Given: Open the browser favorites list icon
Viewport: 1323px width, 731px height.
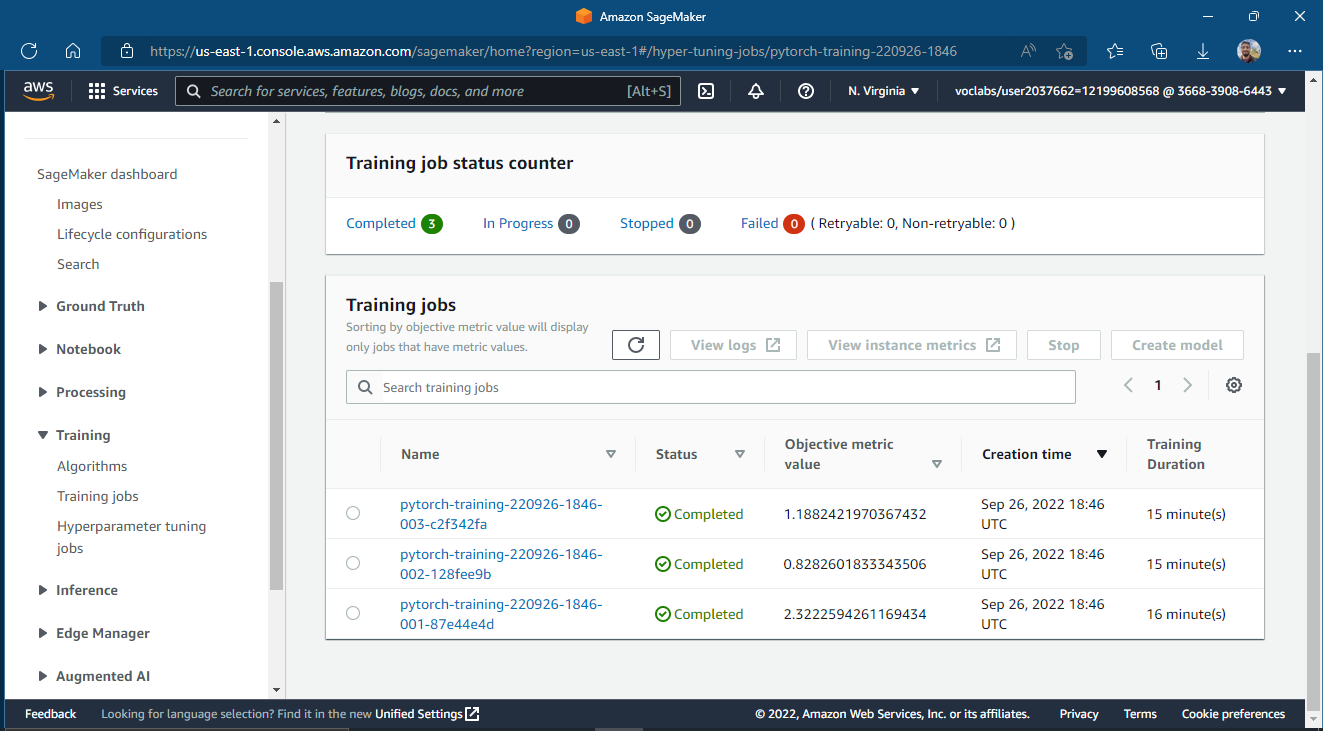Looking at the screenshot, I should (1115, 51).
